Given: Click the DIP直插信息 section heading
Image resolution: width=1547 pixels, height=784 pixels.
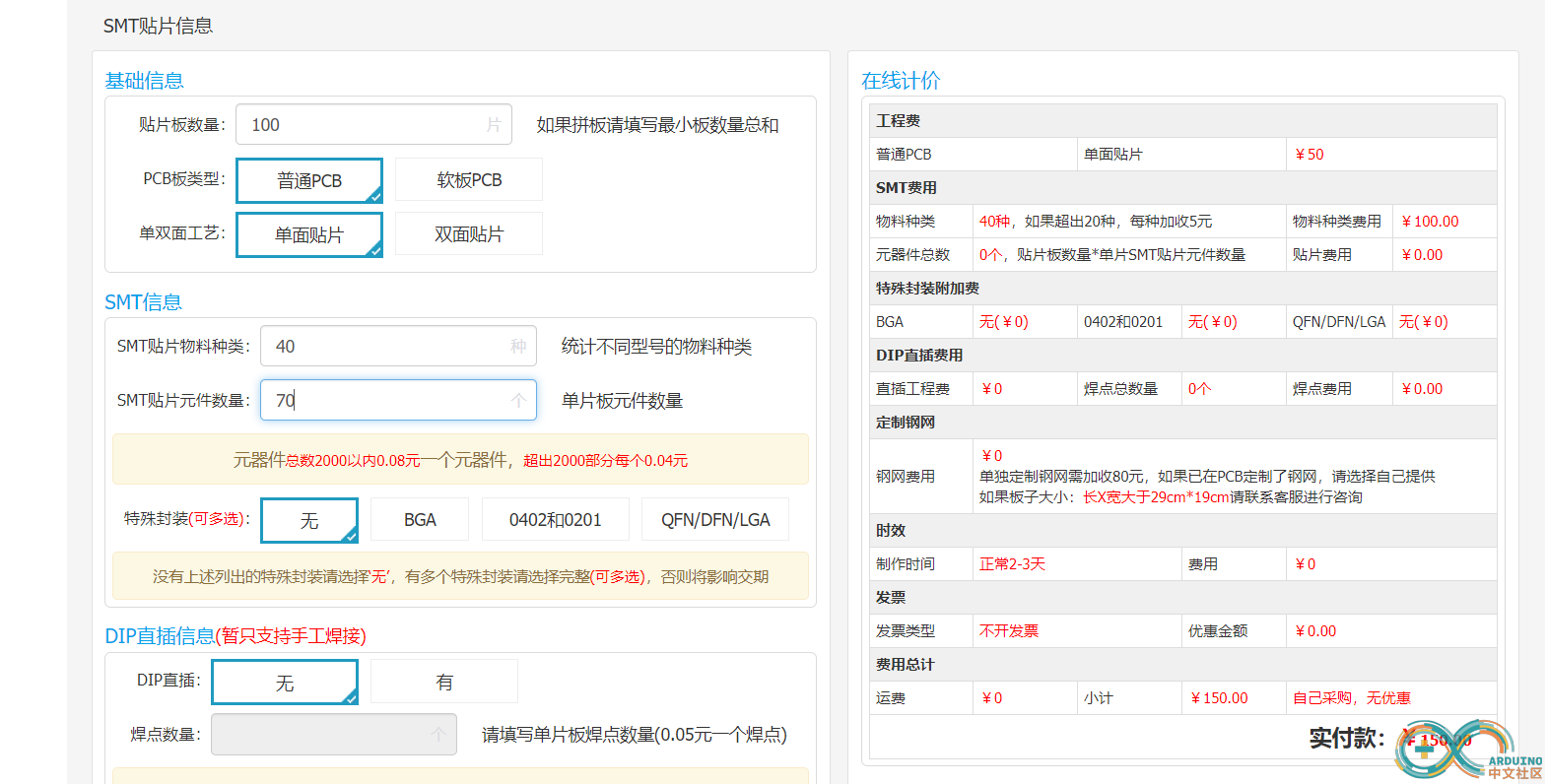Looking at the screenshot, I should pos(235,636).
